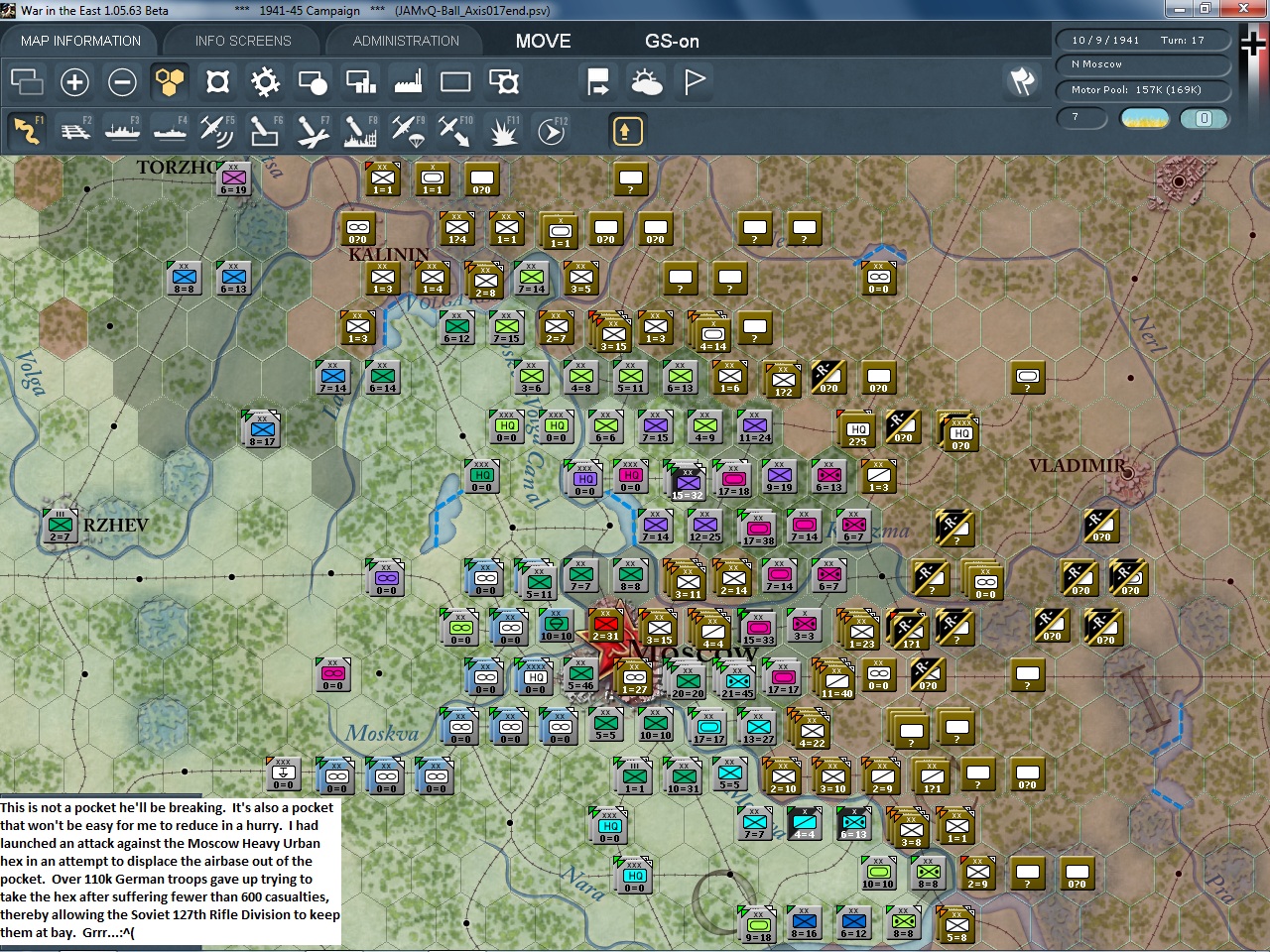The image size is (1270, 952).
Task: Click the yellow up-arrow toolbar button
Action: coord(627,131)
